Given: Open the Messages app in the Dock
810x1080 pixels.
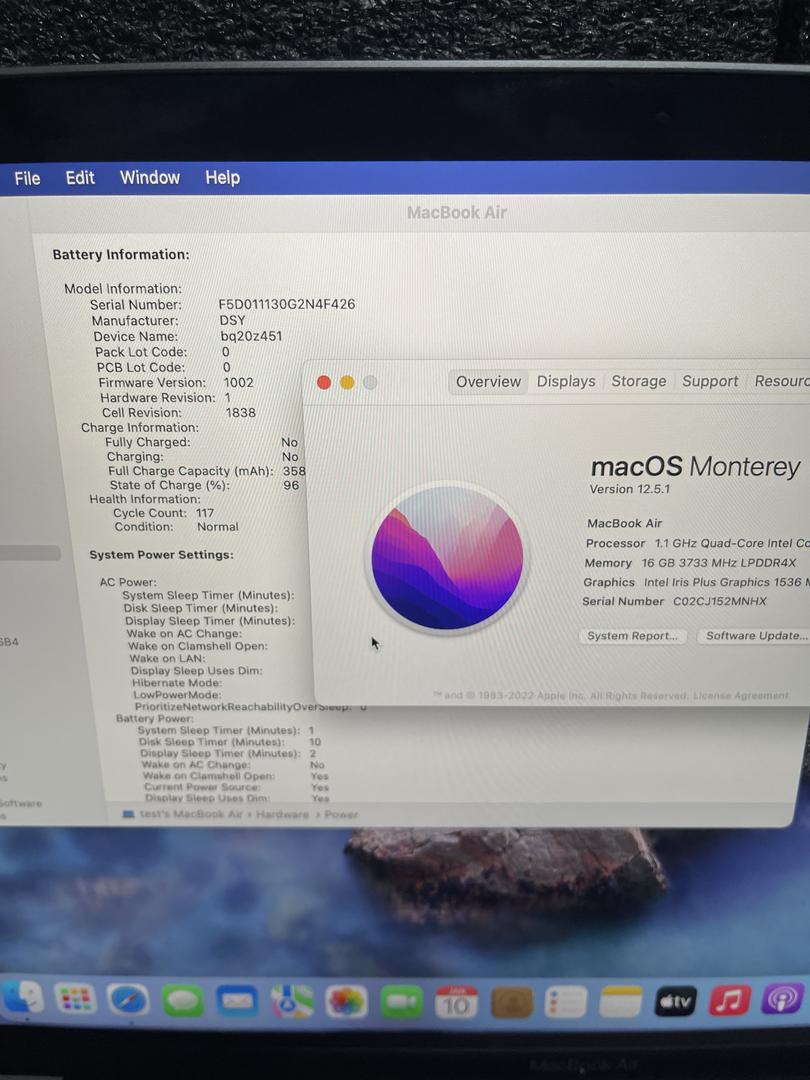Looking at the screenshot, I should tap(183, 1001).
